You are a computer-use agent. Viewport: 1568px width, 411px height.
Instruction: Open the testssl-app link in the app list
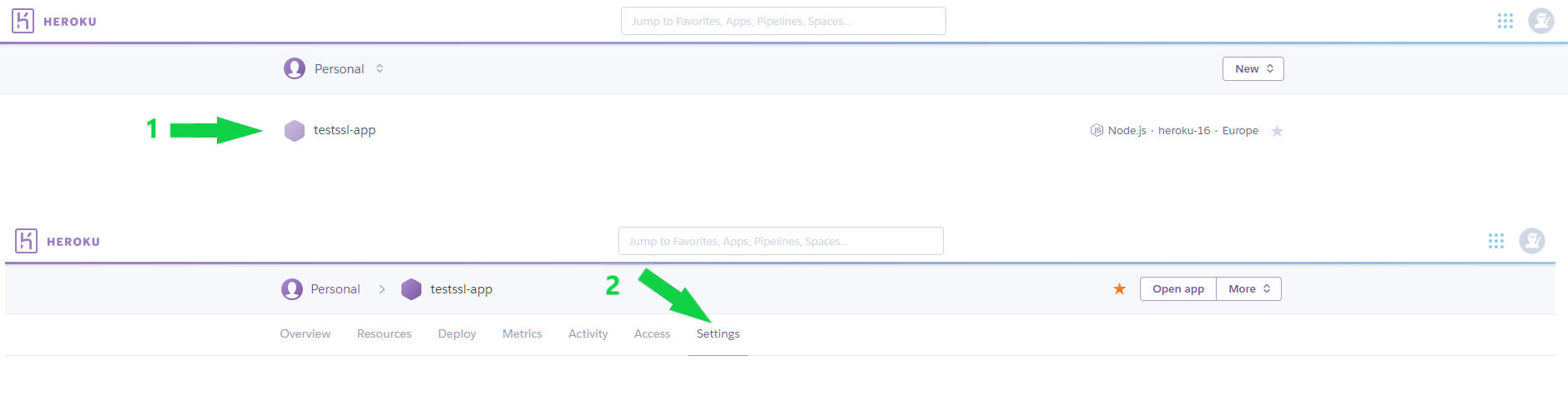click(x=345, y=130)
